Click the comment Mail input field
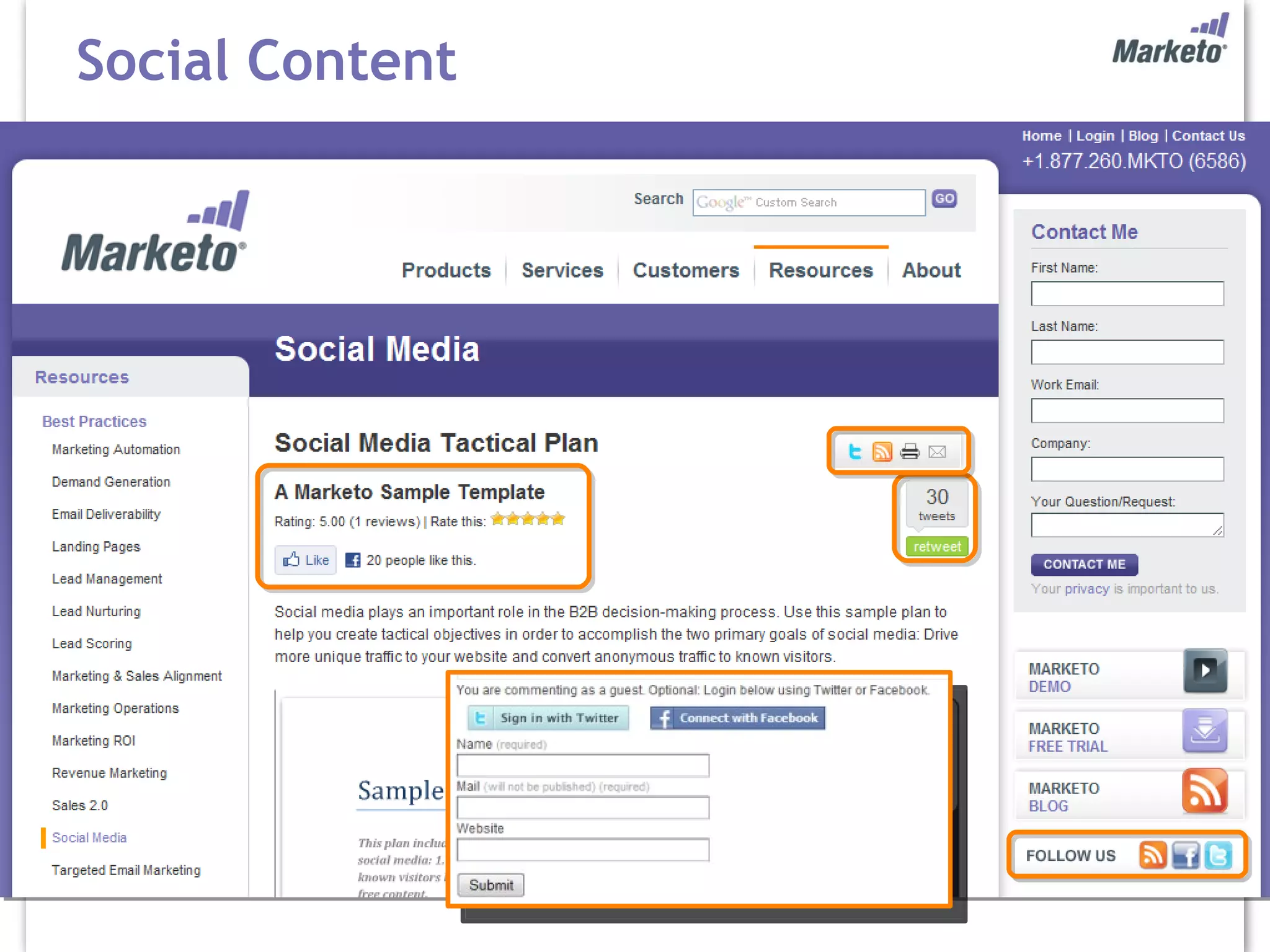 click(x=582, y=808)
